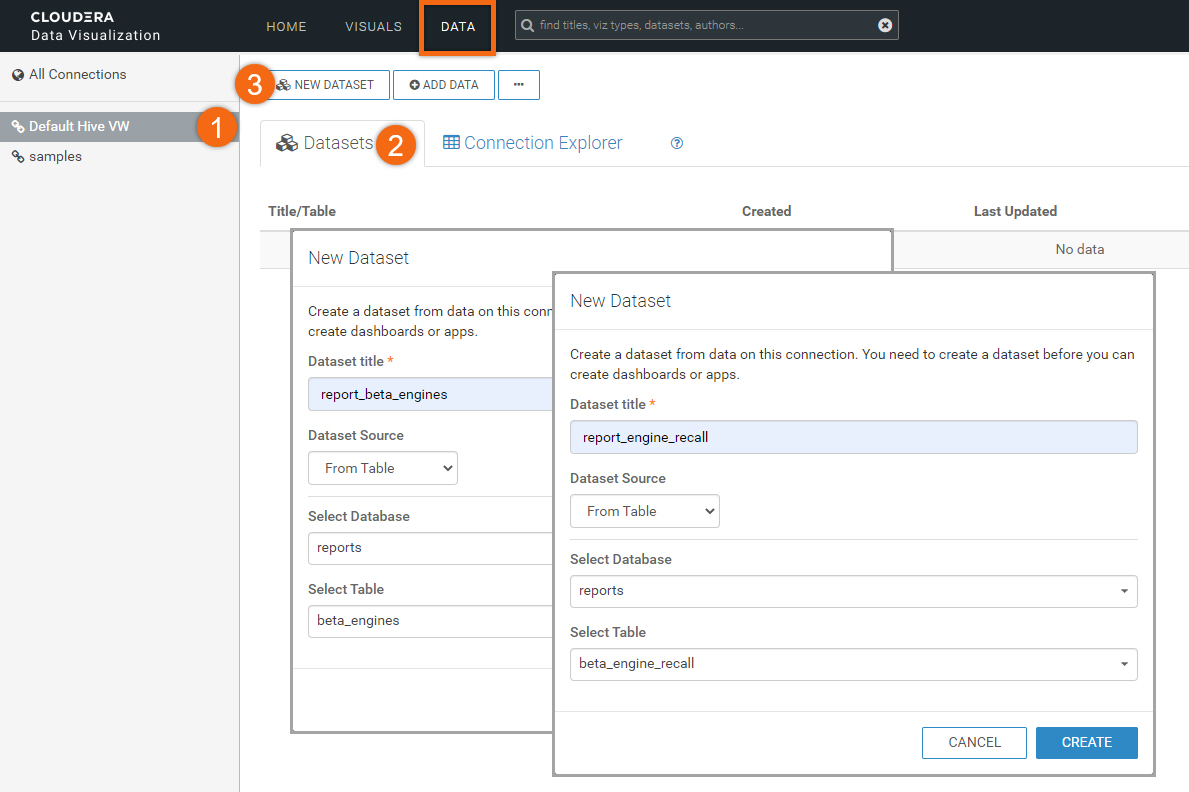Click the Dataset Source label in front dialog

(617, 478)
